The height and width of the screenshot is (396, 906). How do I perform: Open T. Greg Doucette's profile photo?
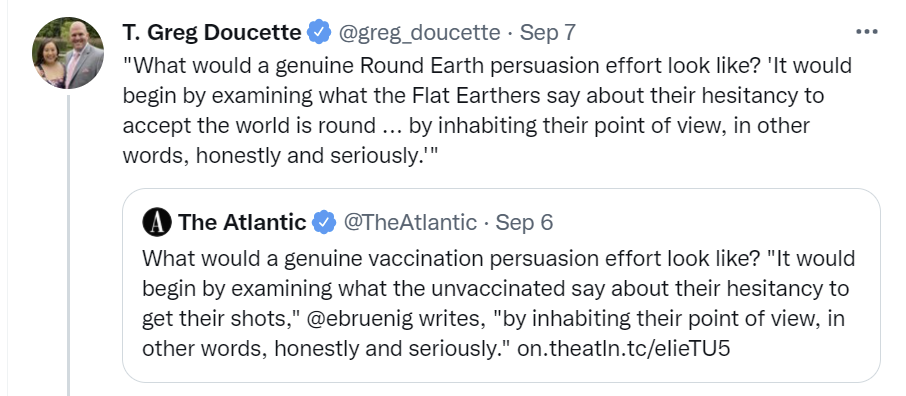(x=68, y=53)
